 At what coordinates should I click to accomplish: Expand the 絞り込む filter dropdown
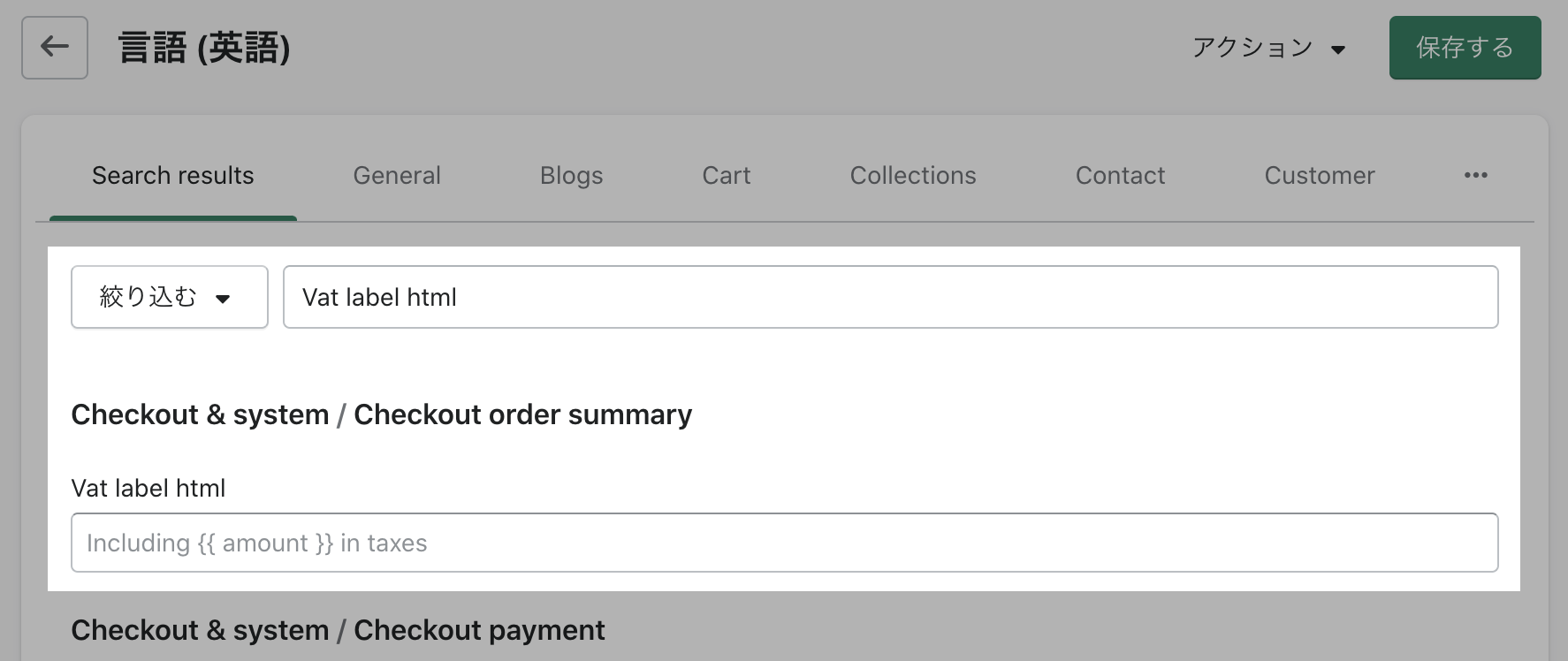[x=168, y=297]
